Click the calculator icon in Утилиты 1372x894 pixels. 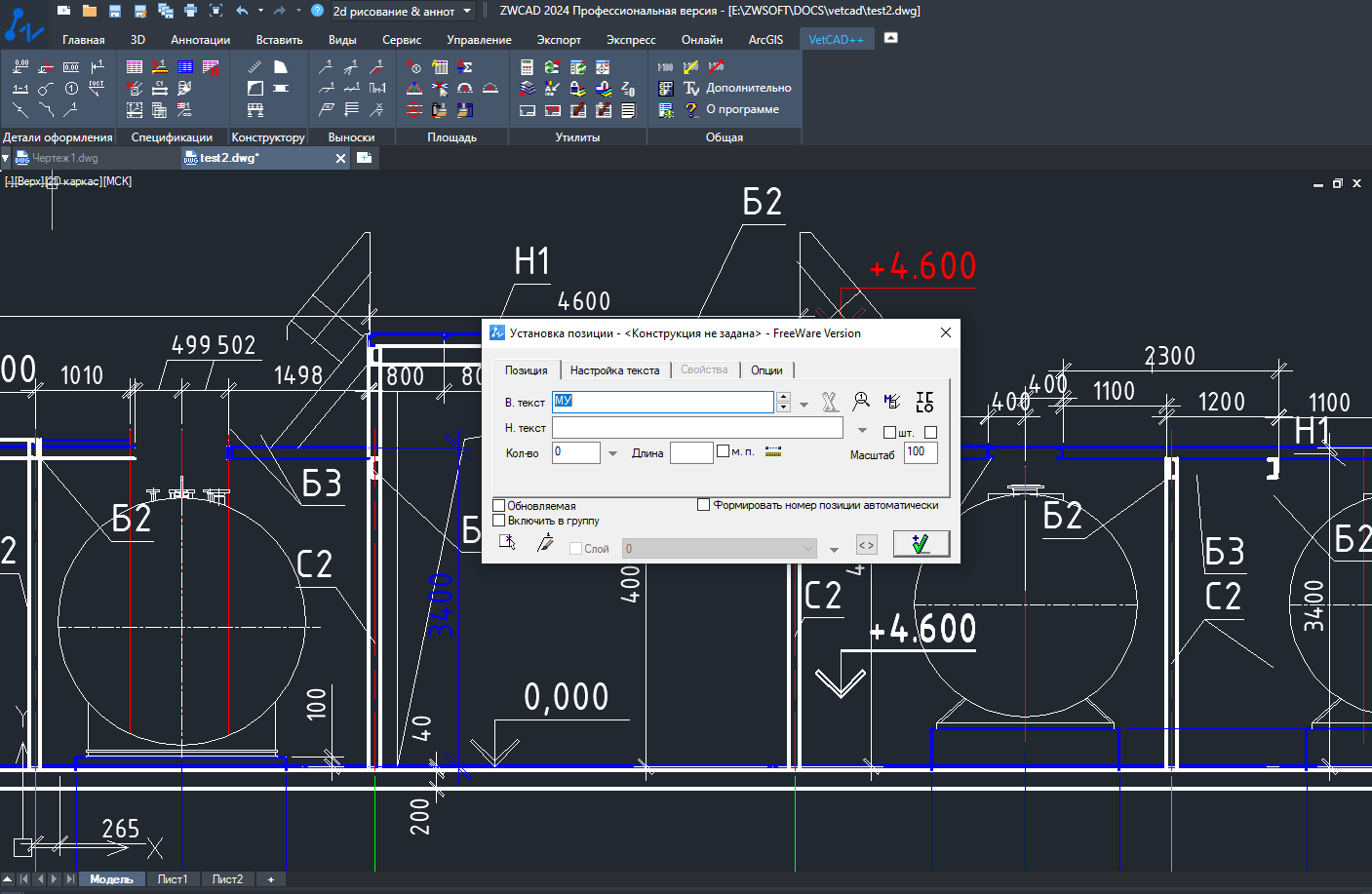pyautogui.click(x=527, y=67)
